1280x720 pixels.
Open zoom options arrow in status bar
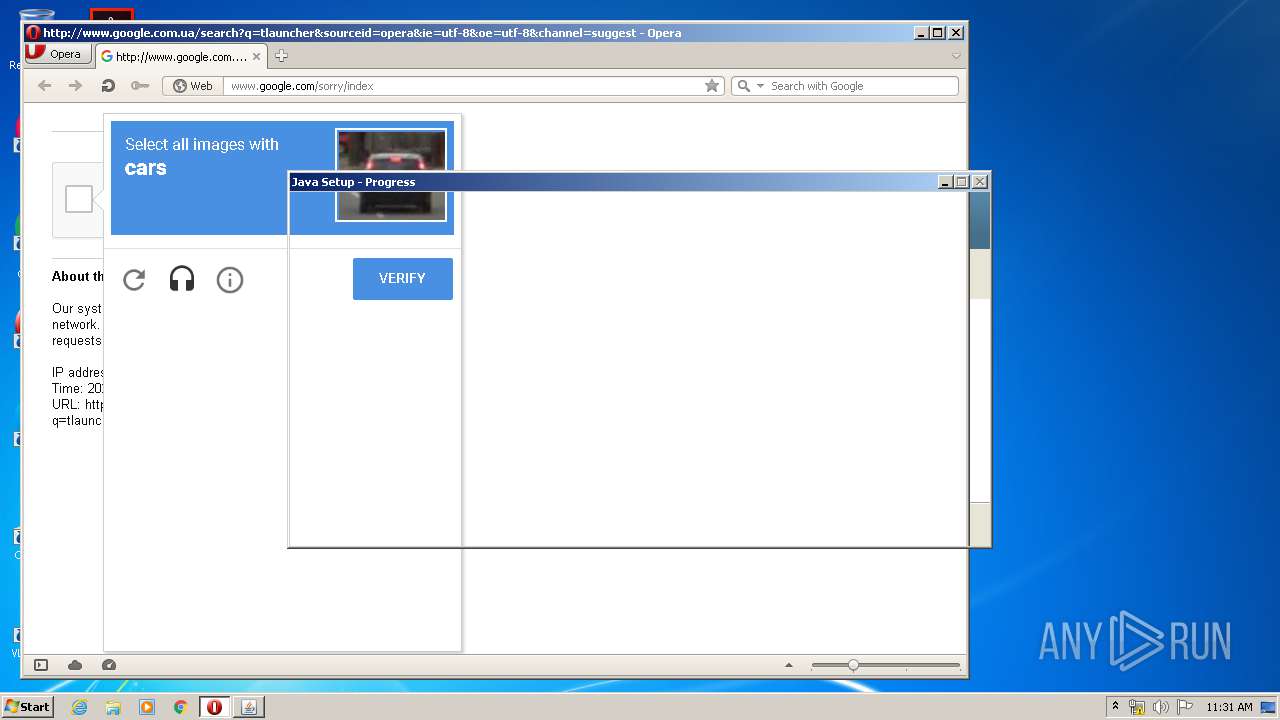pos(789,665)
